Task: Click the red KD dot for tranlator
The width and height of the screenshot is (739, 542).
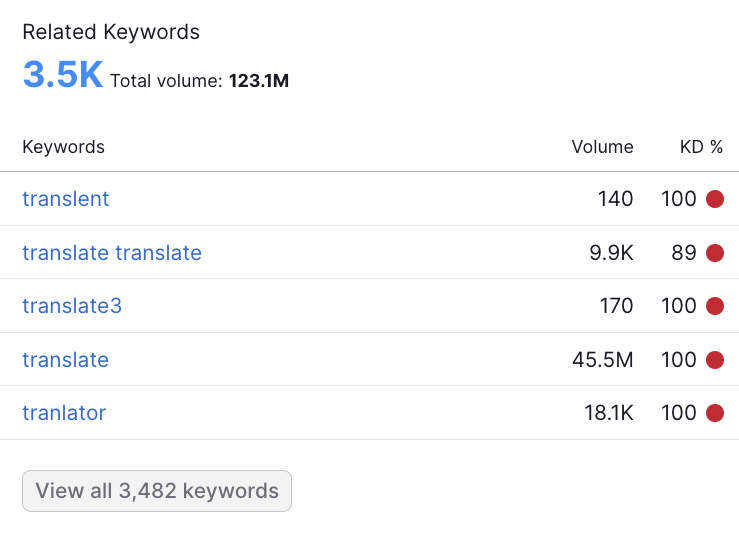Action: click(x=714, y=413)
